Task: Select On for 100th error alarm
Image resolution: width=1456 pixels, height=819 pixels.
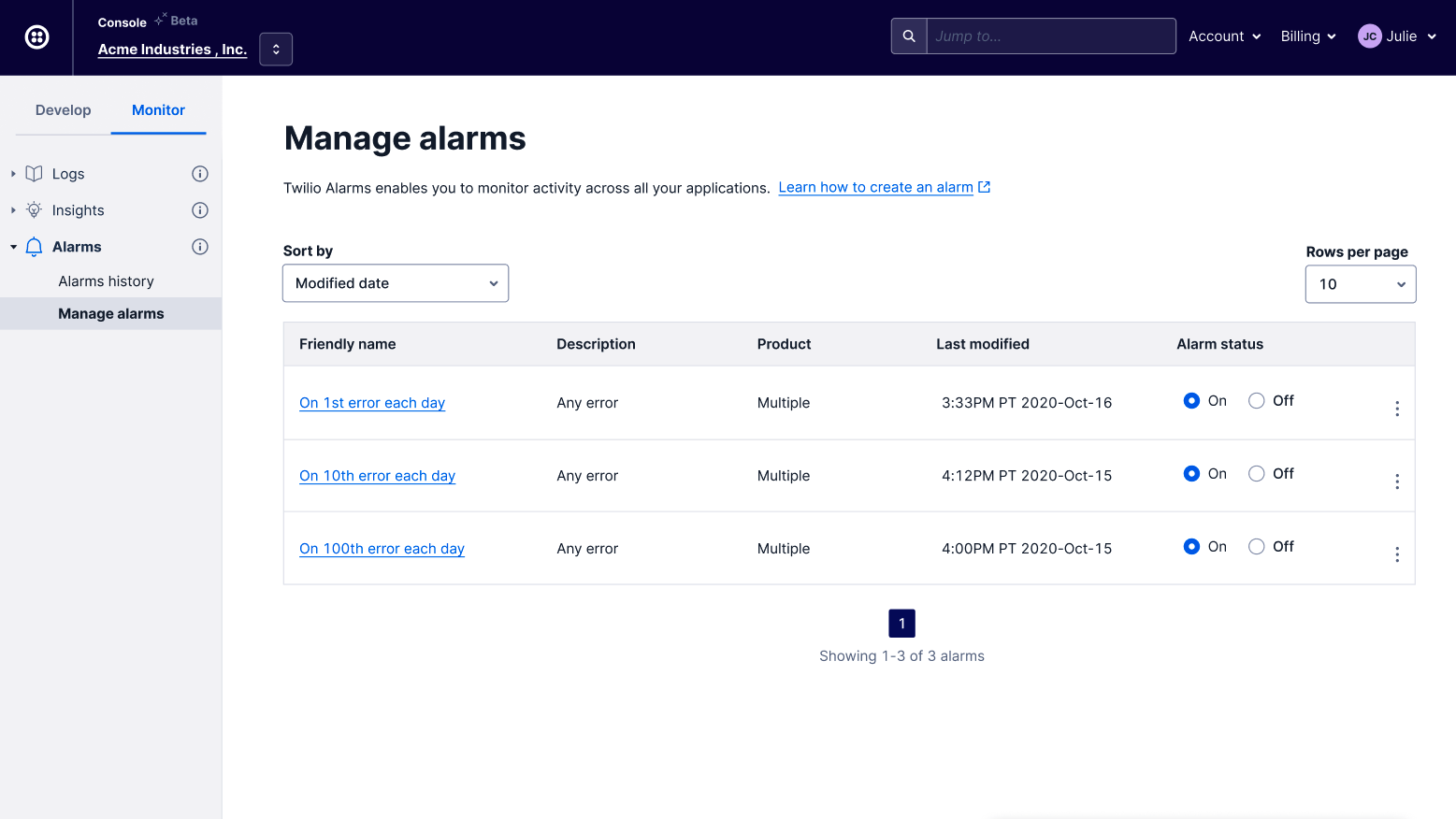Action: 1191,546
